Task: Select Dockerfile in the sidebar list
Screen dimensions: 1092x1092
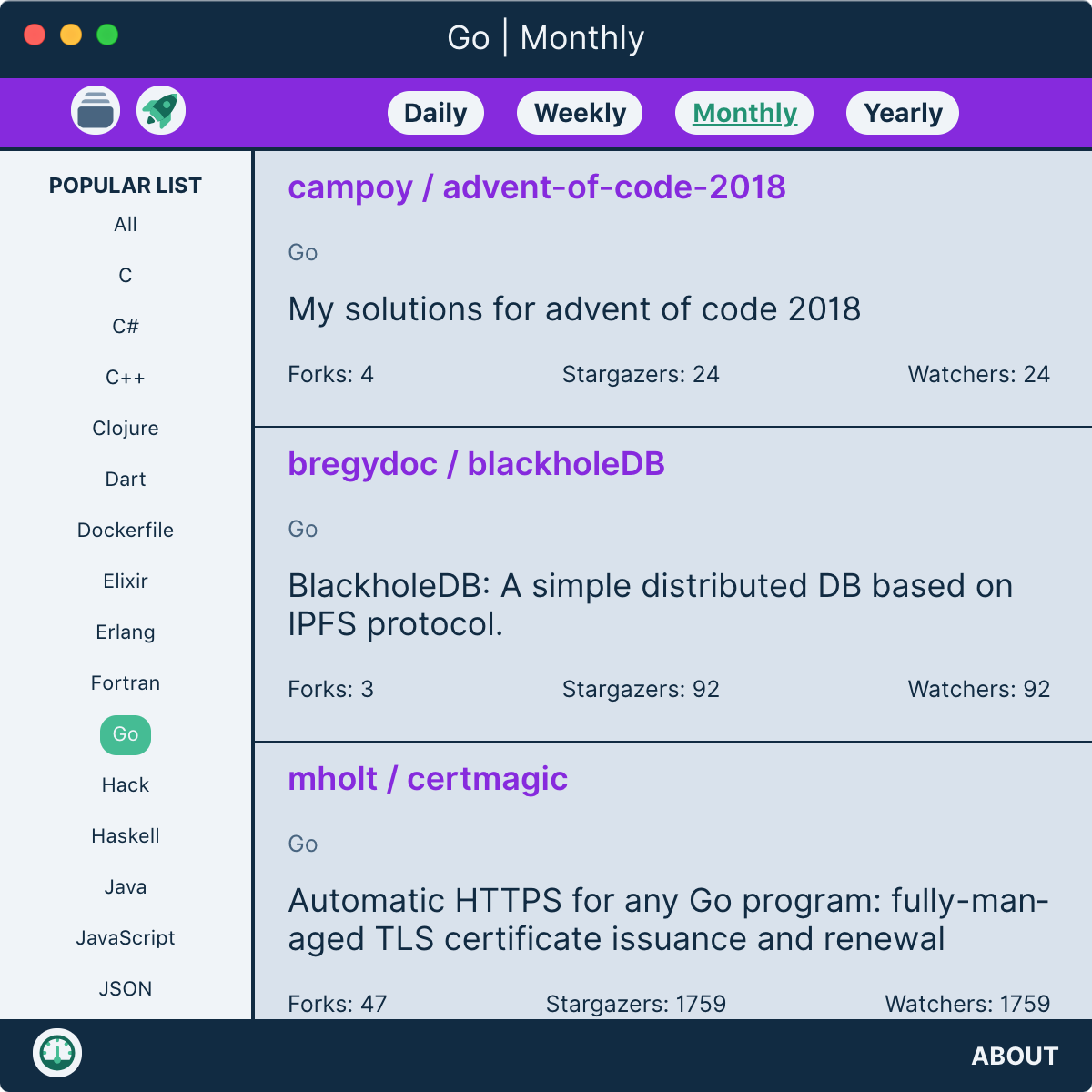Action: (126, 531)
